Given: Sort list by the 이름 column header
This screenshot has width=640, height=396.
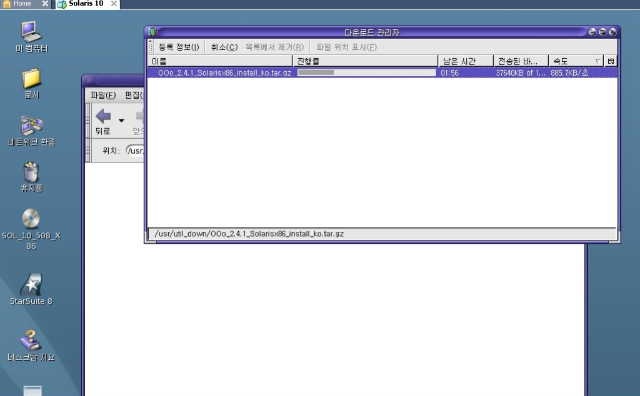Looking at the screenshot, I should (220, 61).
